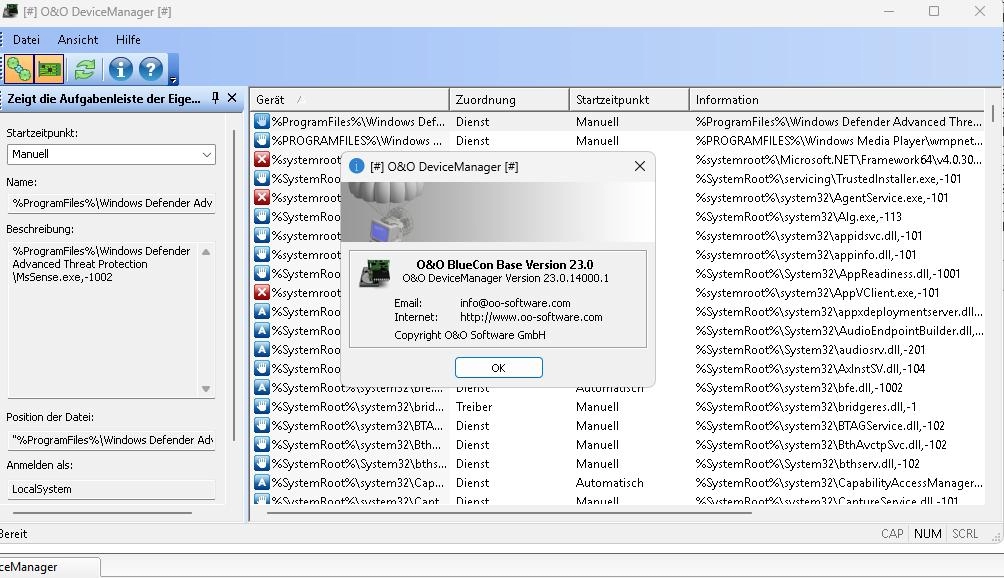Click the CAP status bar indicator
Image resolution: width=1004 pixels, height=578 pixels.
click(x=892, y=534)
